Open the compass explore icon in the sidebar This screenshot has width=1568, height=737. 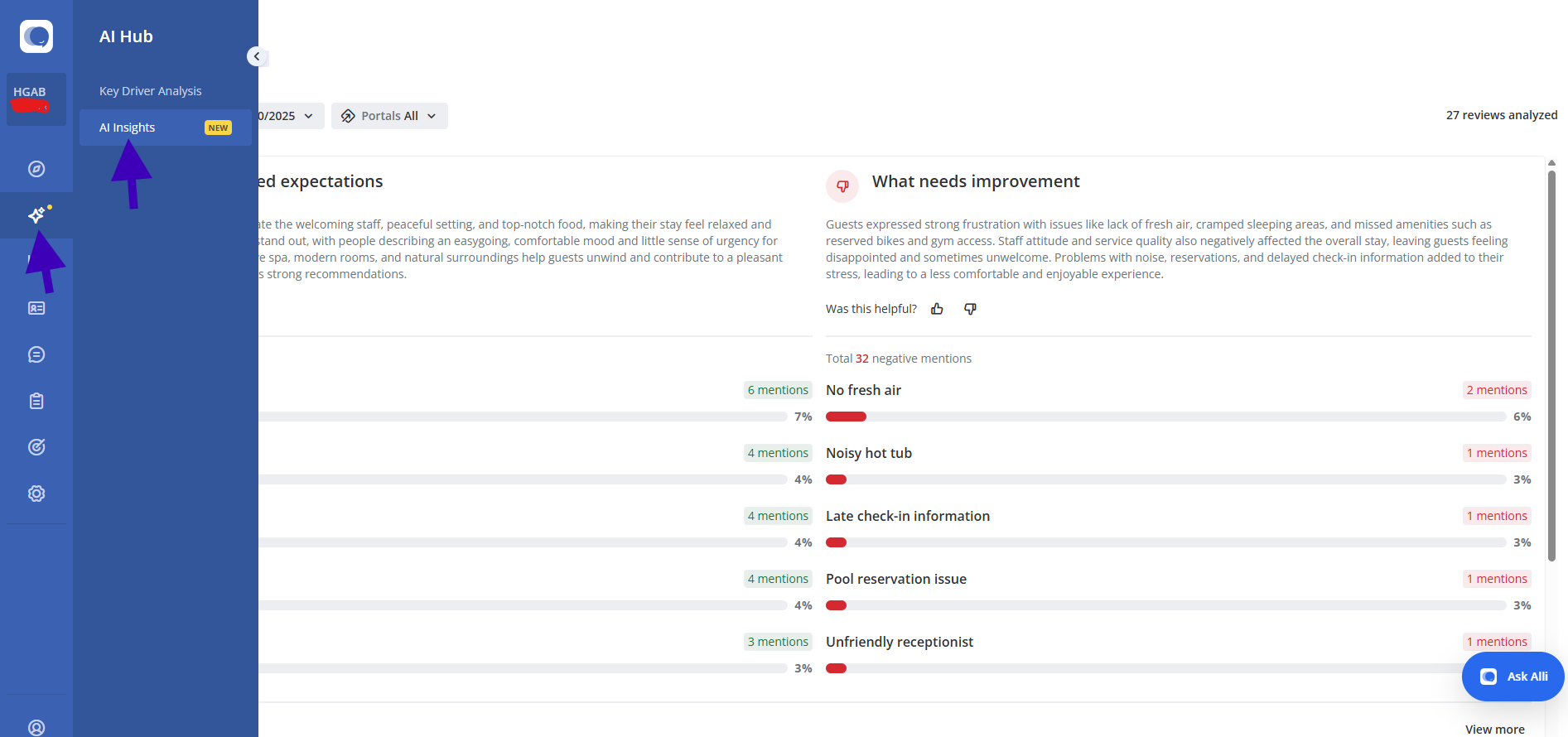pos(36,169)
